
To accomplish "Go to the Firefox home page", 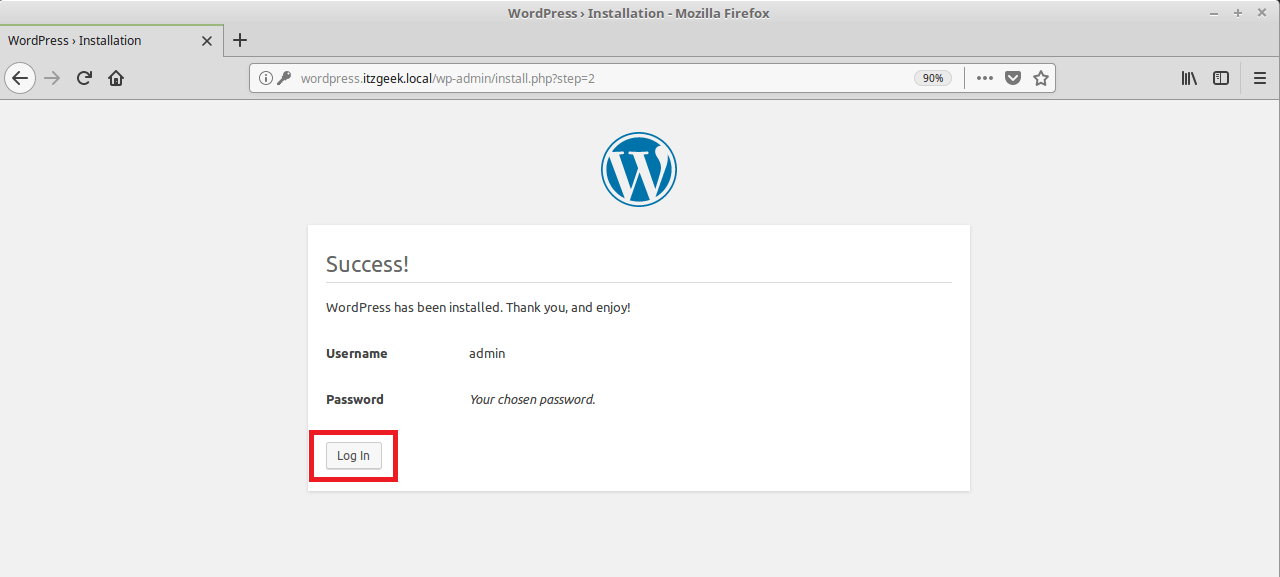I will [x=116, y=78].
